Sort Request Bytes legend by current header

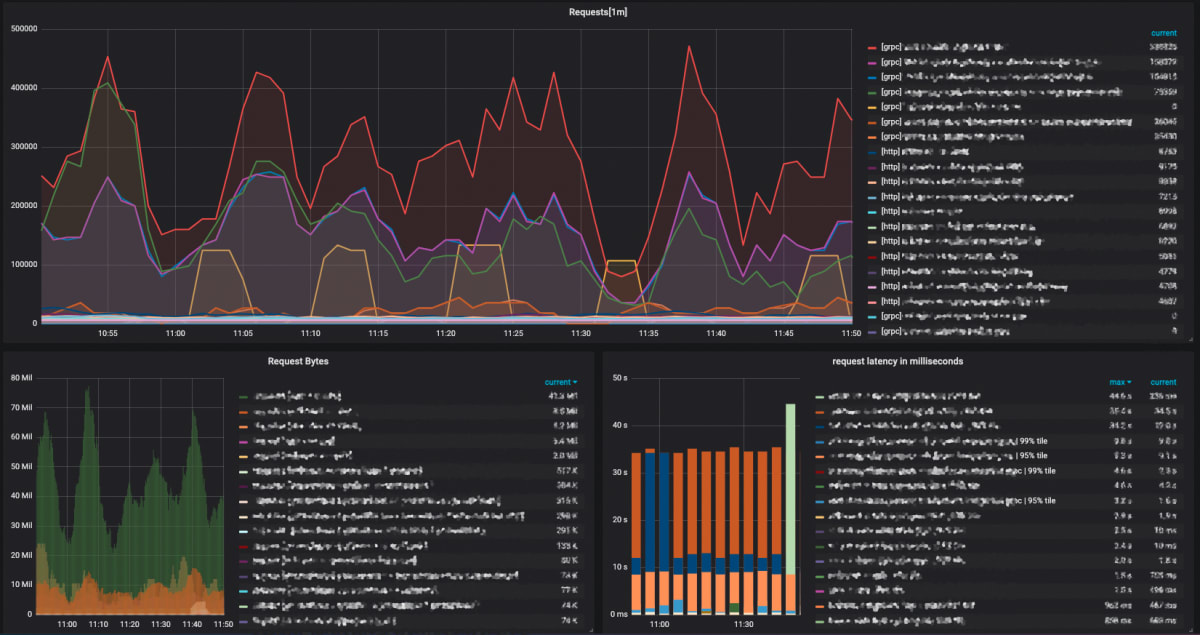pos(560,382)
